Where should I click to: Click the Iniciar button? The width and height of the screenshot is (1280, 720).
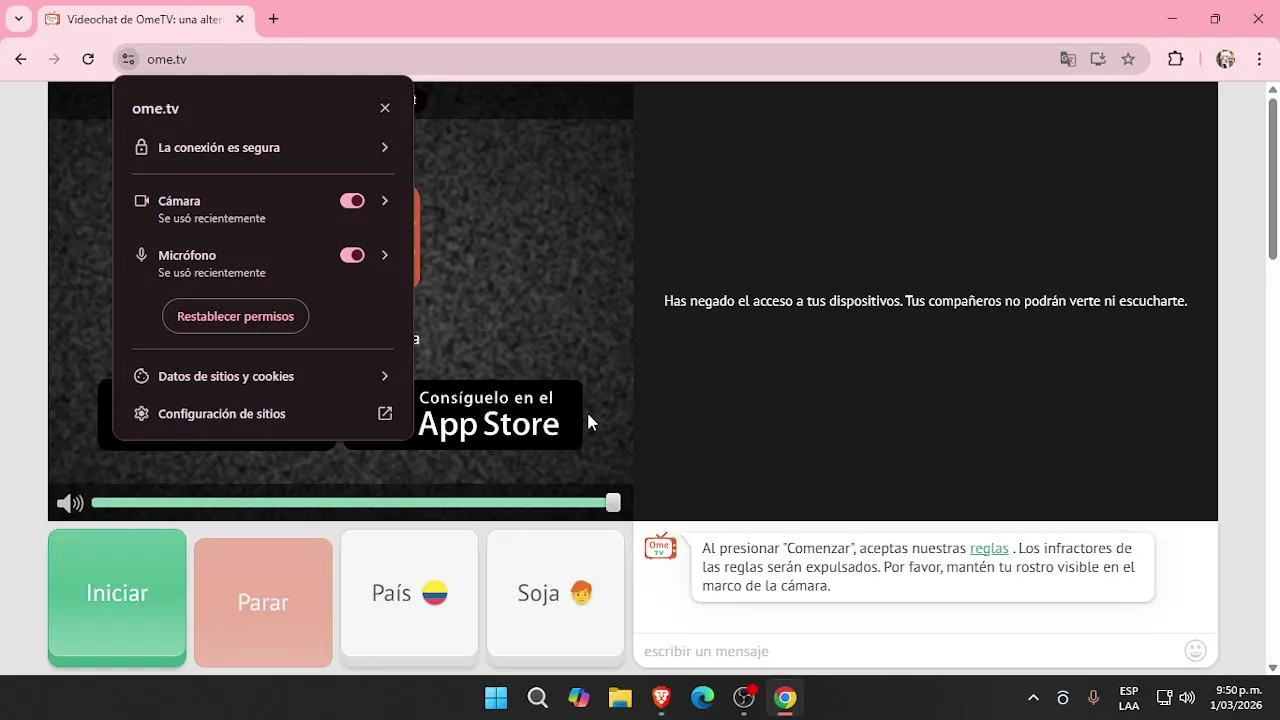[x=117, y=597]
